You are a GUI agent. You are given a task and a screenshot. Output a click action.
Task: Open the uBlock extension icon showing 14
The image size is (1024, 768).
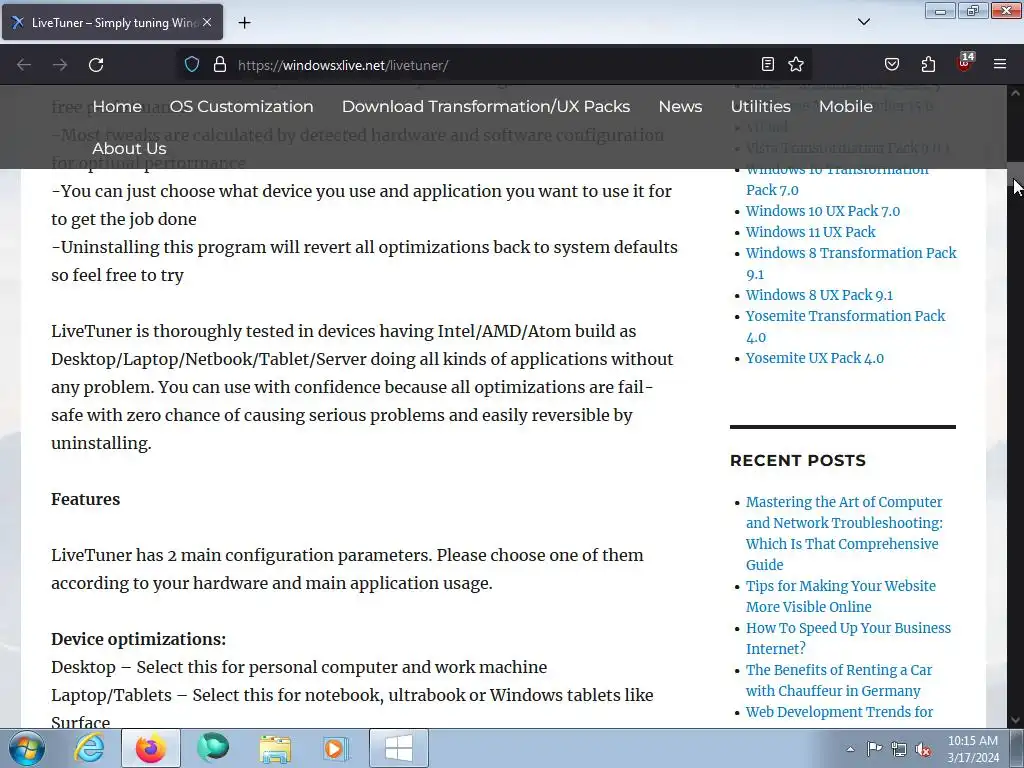tap(965, 63)
